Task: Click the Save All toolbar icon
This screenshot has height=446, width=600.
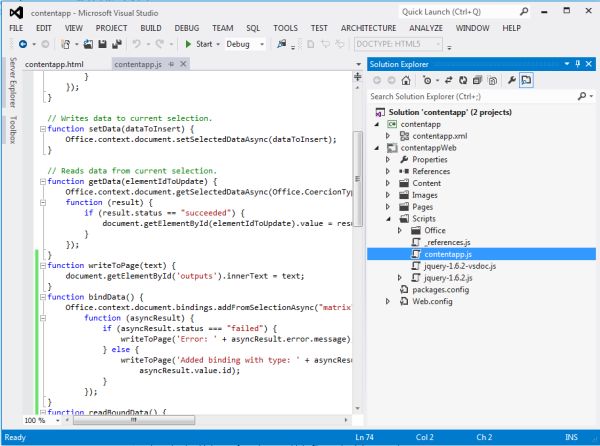Action: (x=116, y=44)
